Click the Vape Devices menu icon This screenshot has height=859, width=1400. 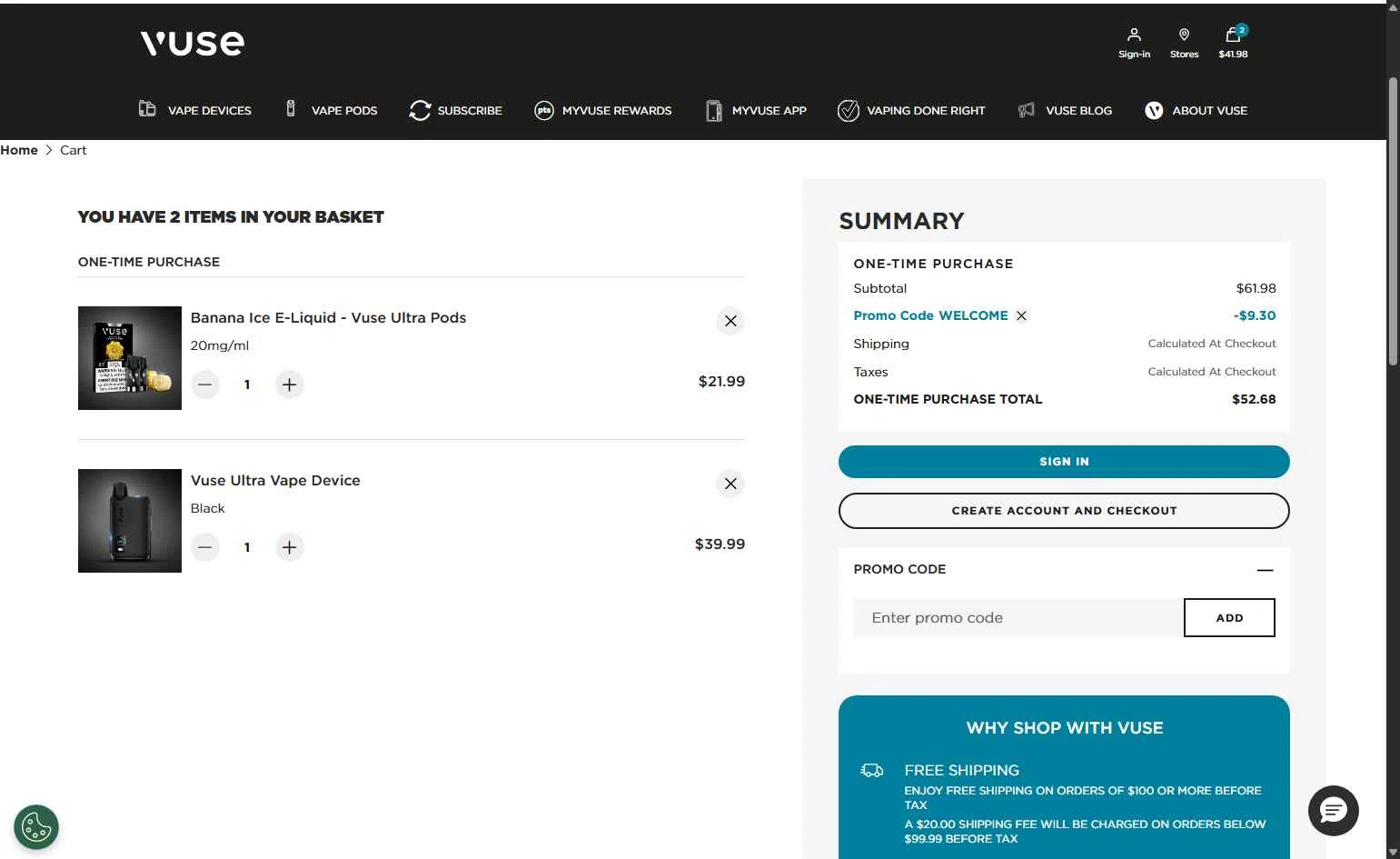[147, 109]
